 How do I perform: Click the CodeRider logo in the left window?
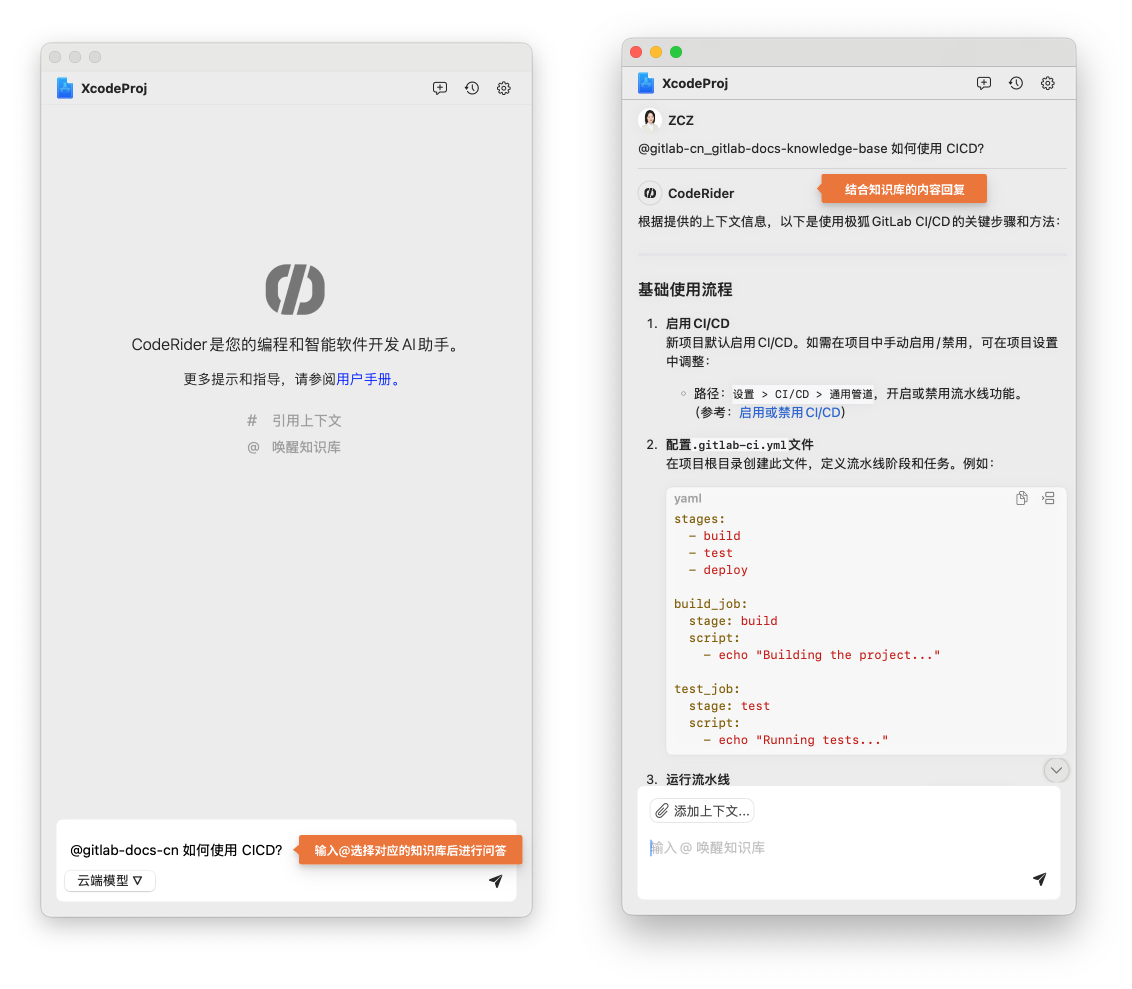[295, 289]
